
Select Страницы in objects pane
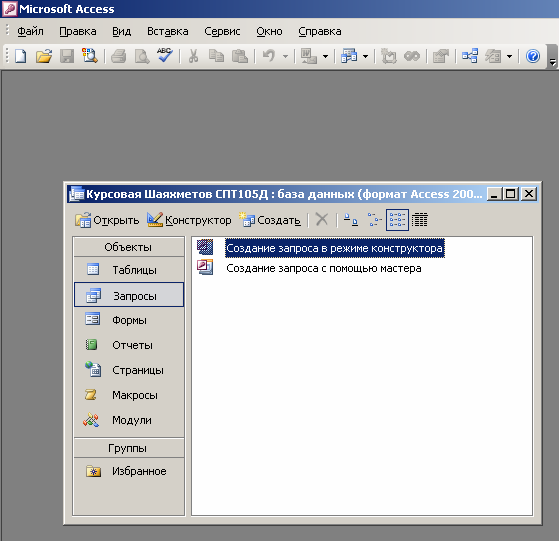pyautogui.click(x=129, y=370)
